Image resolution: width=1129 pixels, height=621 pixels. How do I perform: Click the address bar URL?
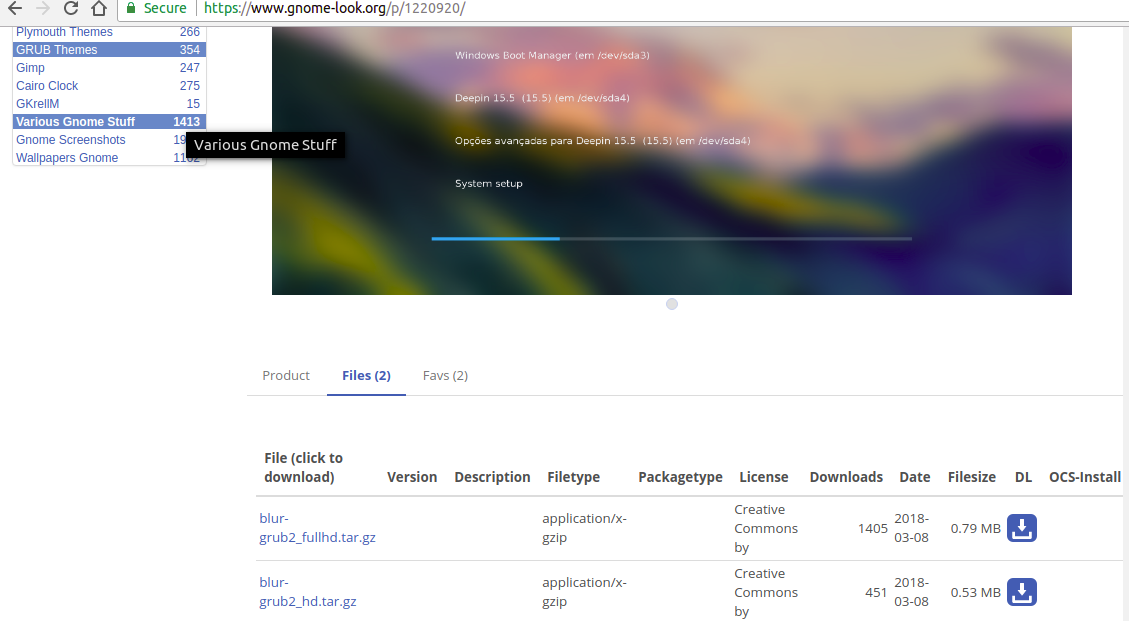coord(335,9)
